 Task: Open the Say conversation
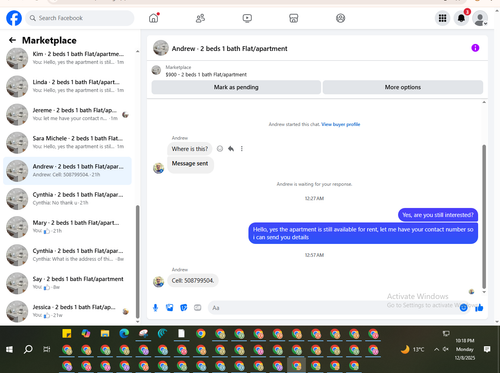coord(68,283)
